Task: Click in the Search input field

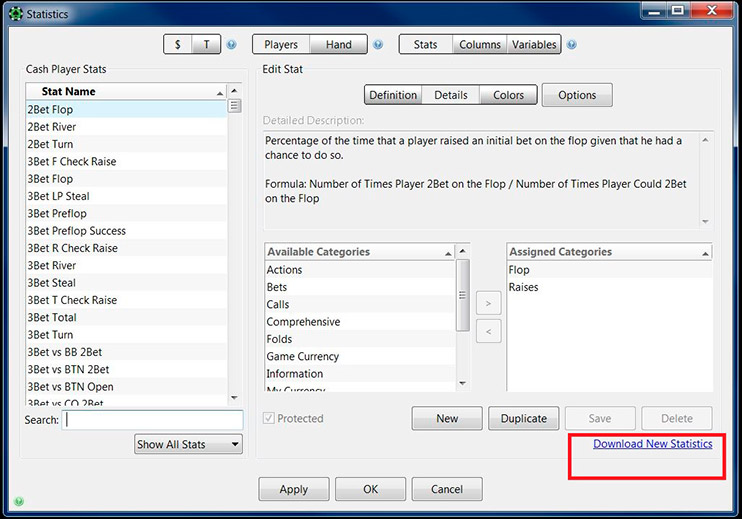Action: (x=152, y=420)
